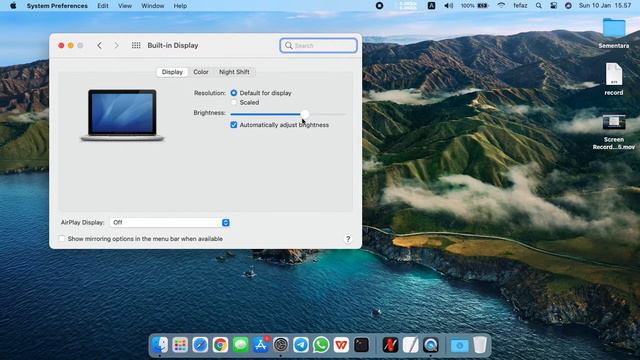Launch Safari from the Dock
This screenshot has width=640, height=360.
[x=200, y=345]
